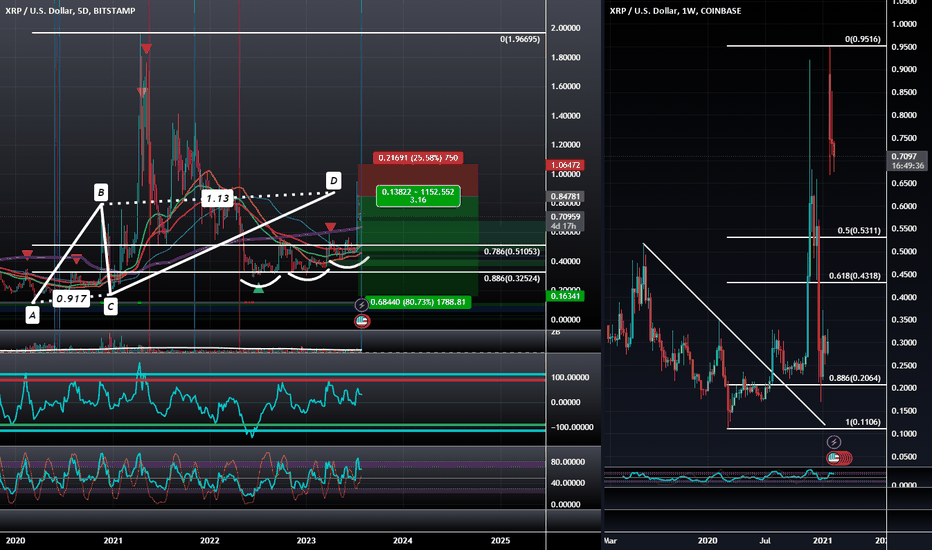Click the grey 0.84781 price tag
Viewport: 932px width, 550px height.
click(x=565, y=196)
